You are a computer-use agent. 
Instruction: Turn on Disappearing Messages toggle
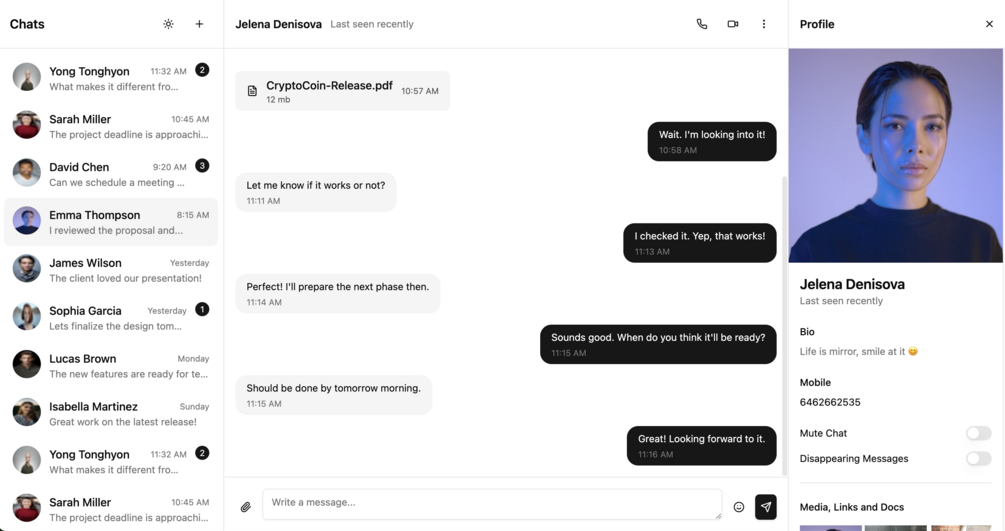coord(978,459)
